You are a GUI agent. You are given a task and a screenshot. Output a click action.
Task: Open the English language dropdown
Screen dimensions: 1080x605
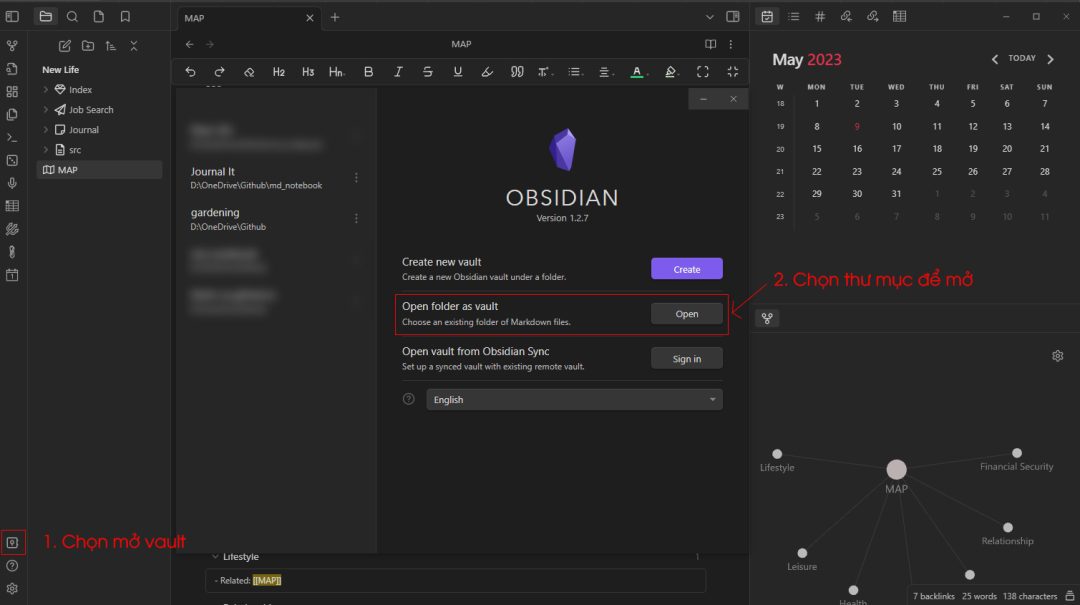point(574,400)
